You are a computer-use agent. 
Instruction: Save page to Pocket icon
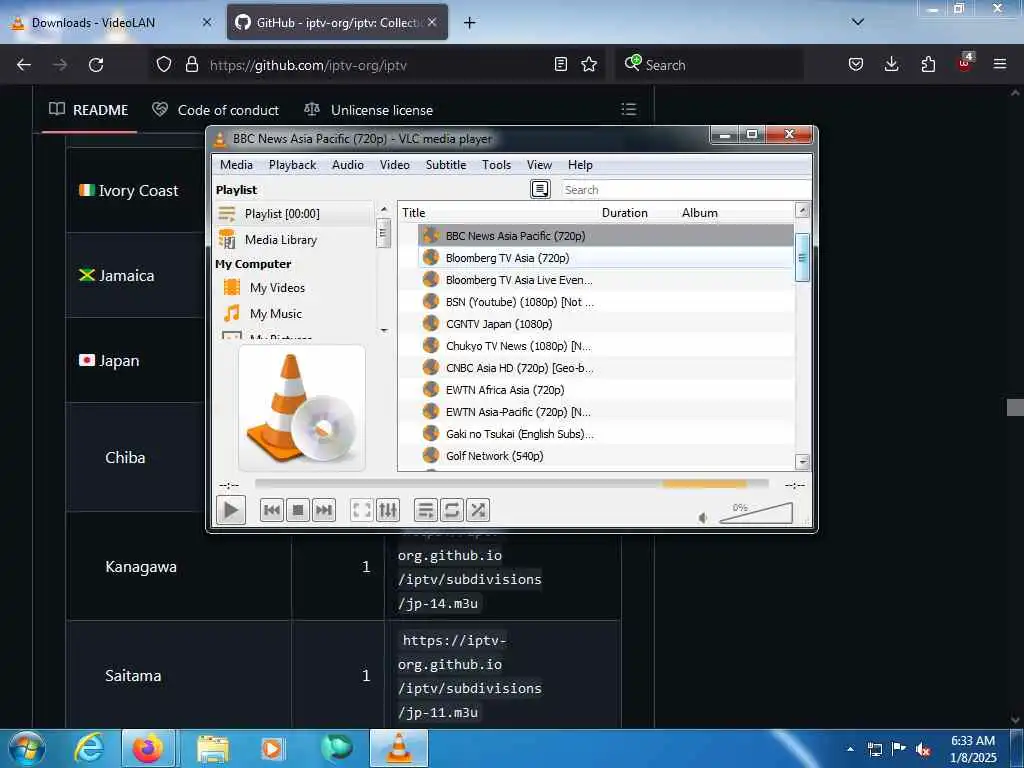pyautogui.click(x=856, y=64)
